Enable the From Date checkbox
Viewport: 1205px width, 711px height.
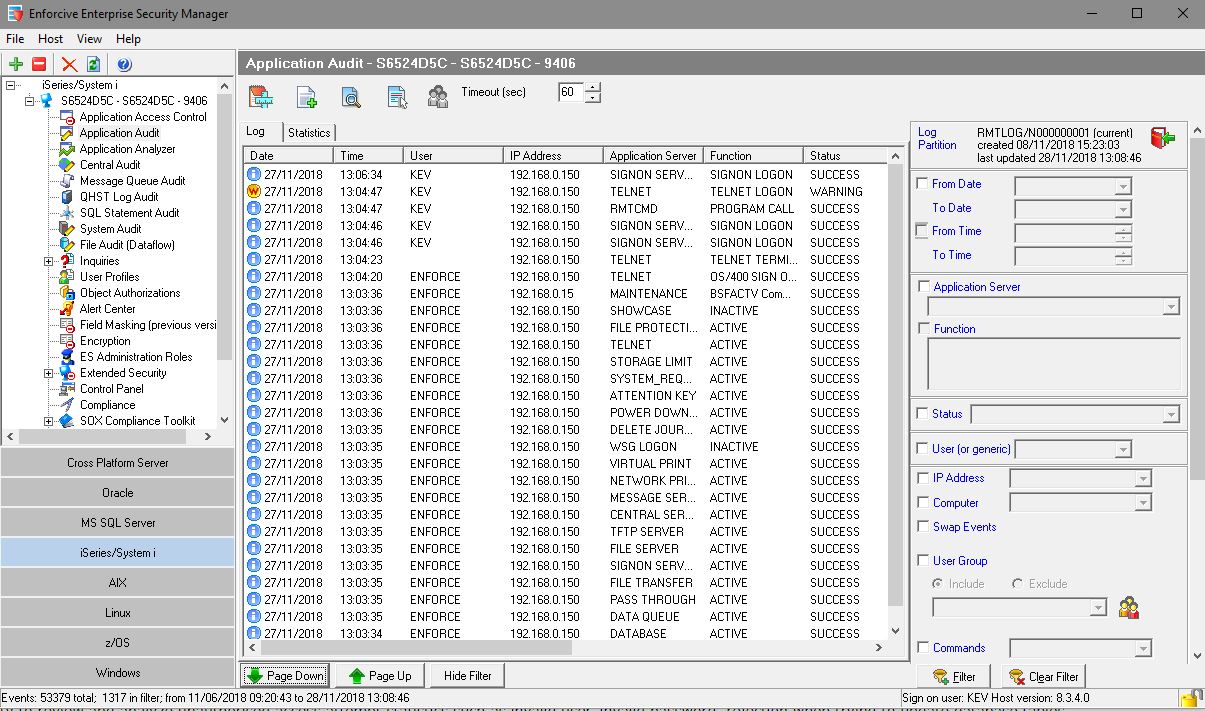[x=922, y=184]
